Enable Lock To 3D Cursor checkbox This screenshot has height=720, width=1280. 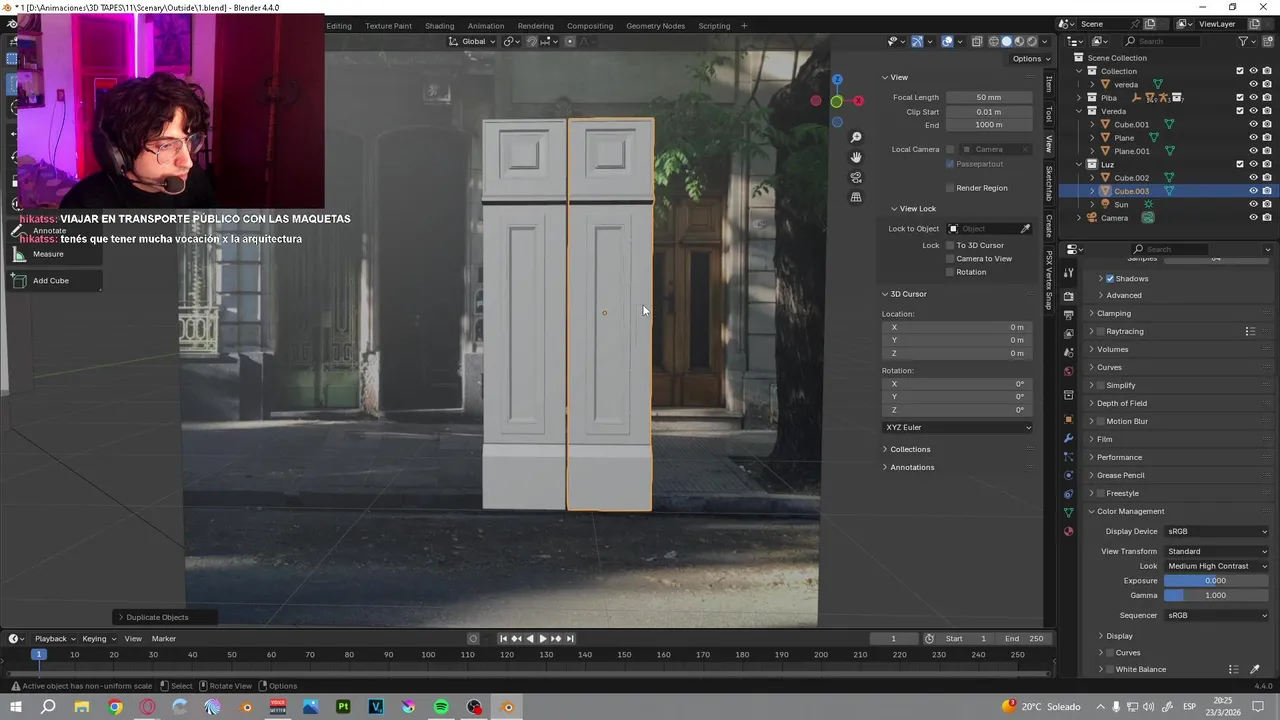[x=950, y=245]
